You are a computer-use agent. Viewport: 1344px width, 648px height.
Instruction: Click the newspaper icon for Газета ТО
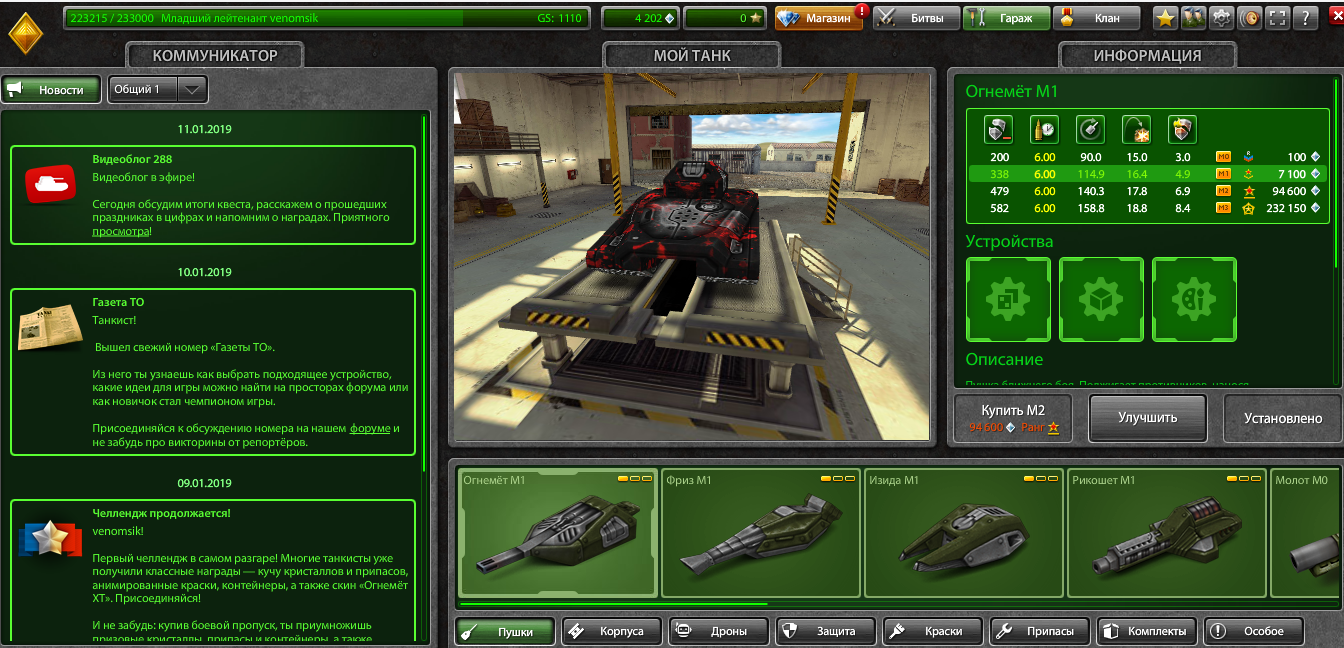tap(49, 327)
